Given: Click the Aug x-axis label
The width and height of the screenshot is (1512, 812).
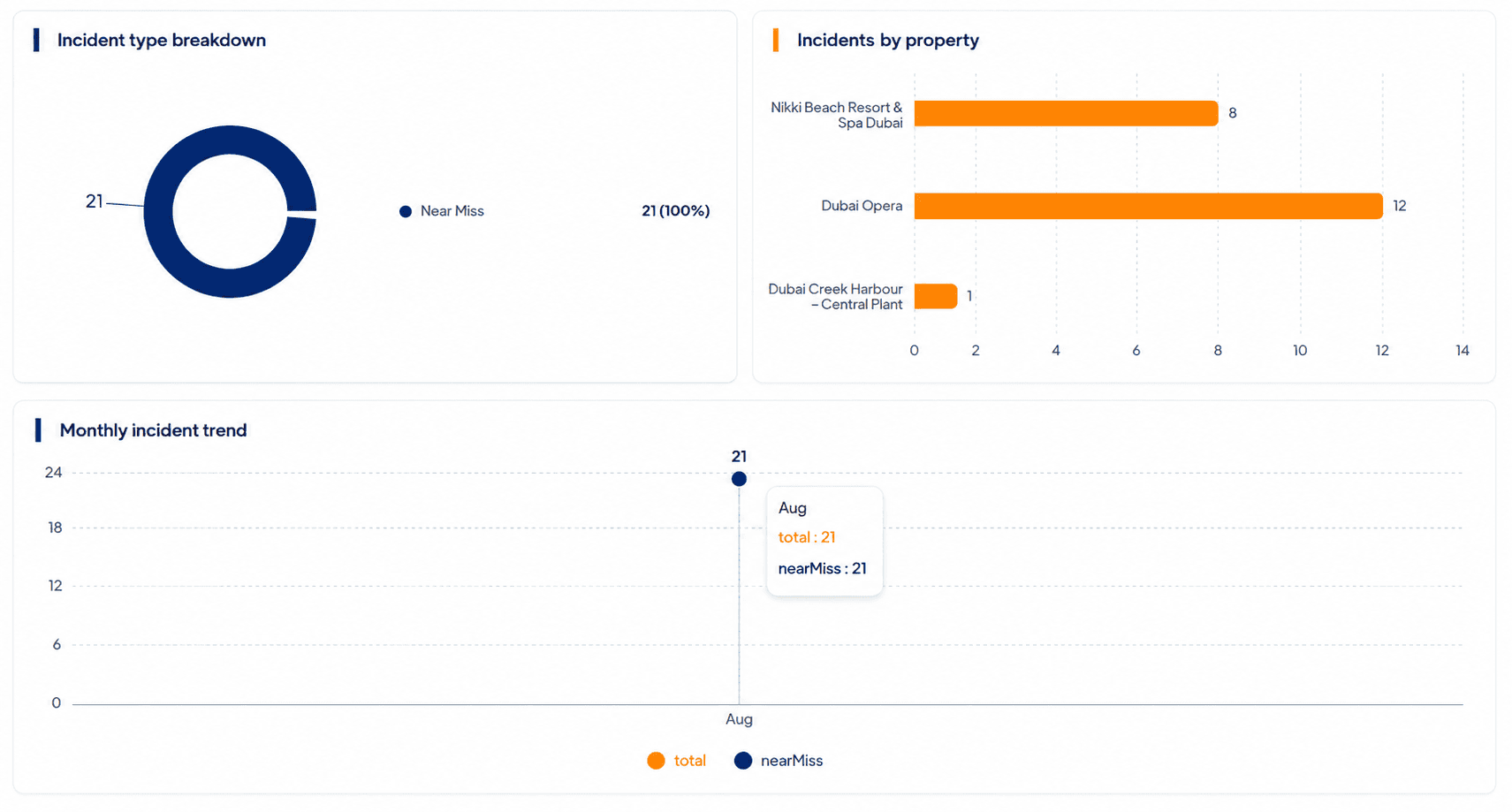Looking at the screenshot, I should pos(739,719).
